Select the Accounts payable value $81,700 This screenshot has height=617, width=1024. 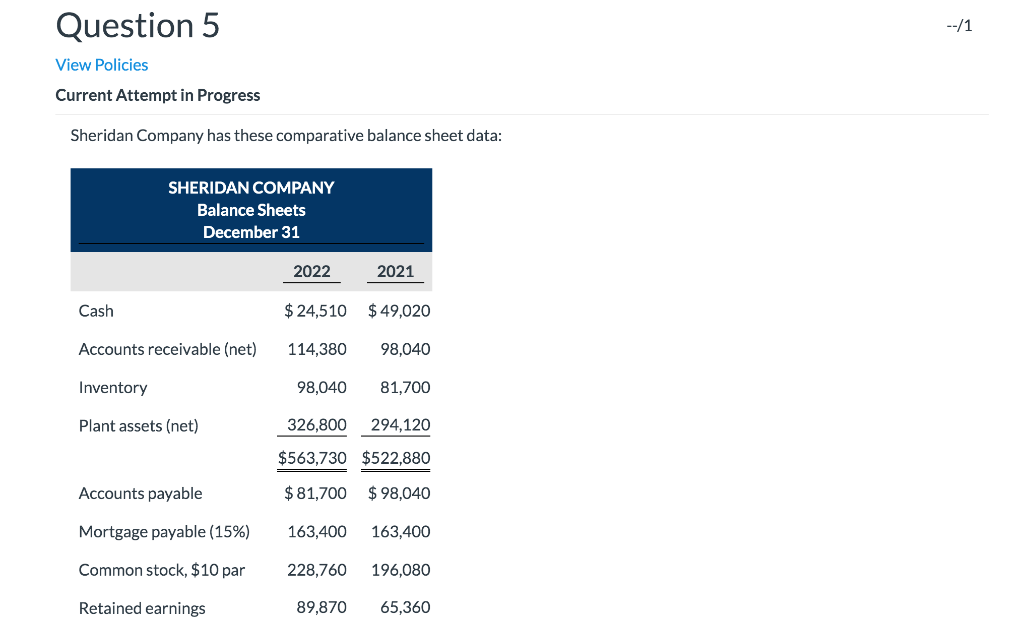point(316,493)
